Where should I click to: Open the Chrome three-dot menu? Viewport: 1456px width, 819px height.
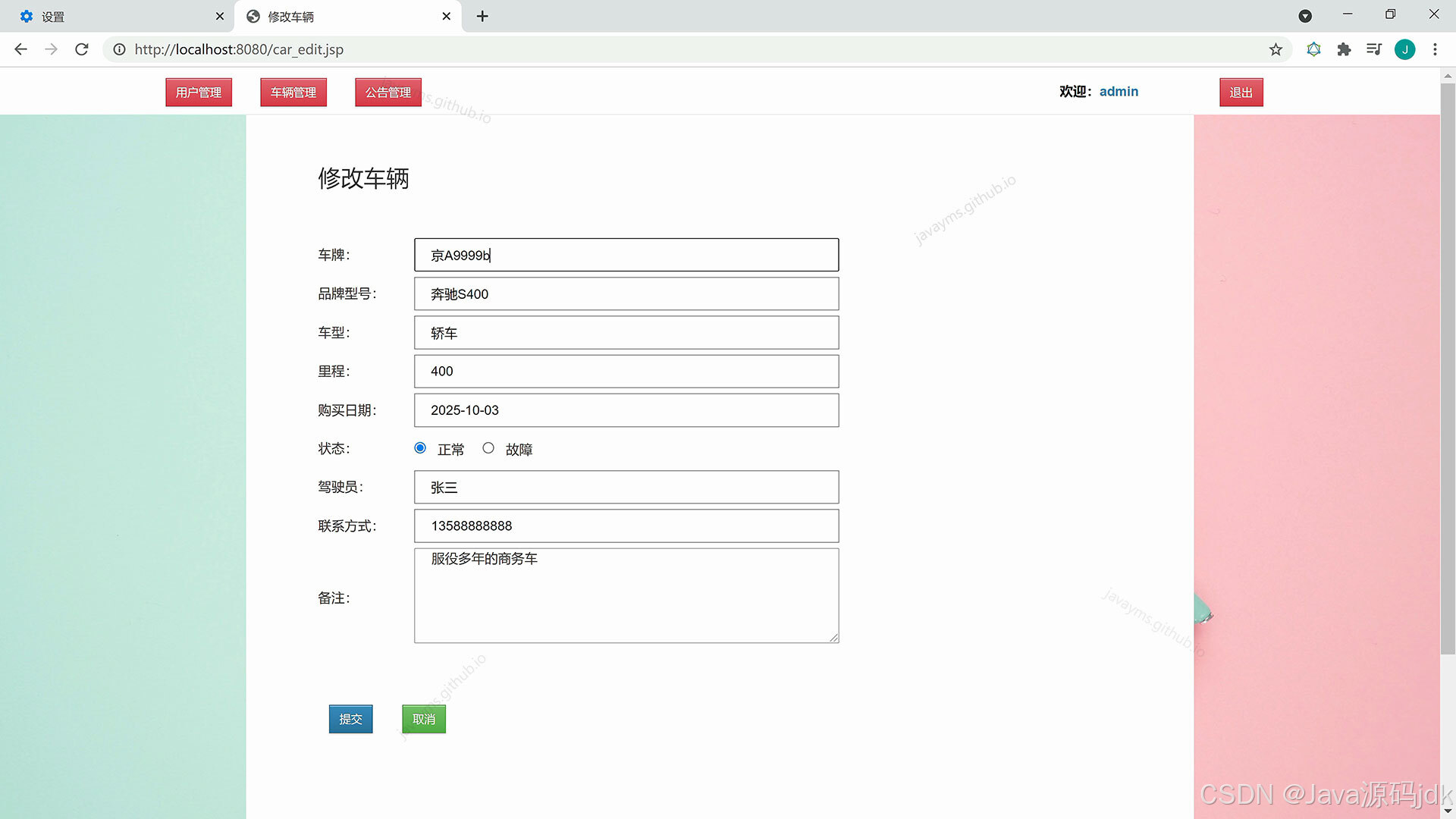pos(1435,49)
